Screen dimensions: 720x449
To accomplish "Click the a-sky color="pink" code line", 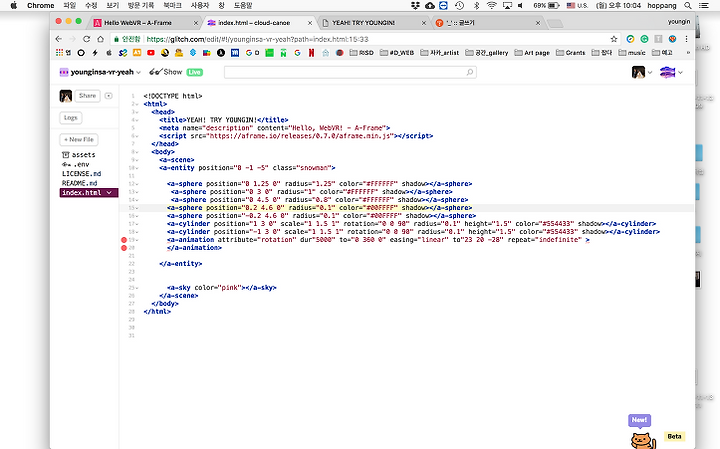I will tap(221, 288).
